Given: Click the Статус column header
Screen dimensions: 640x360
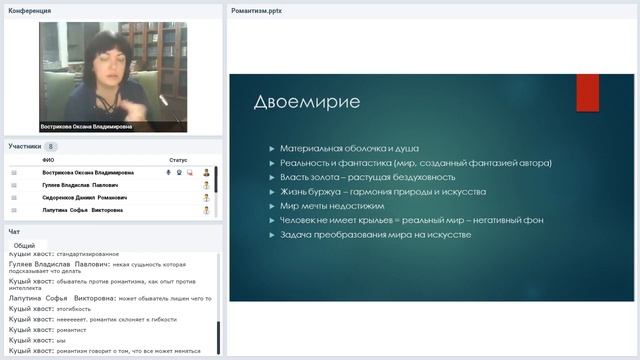Looking at the screenshot, I should [178, 160].
